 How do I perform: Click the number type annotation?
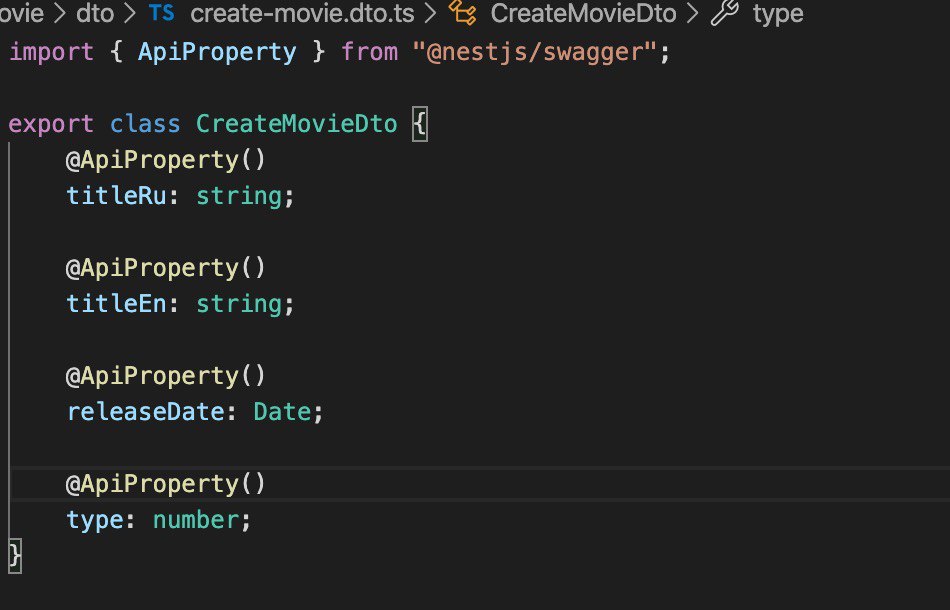(196, 520)
